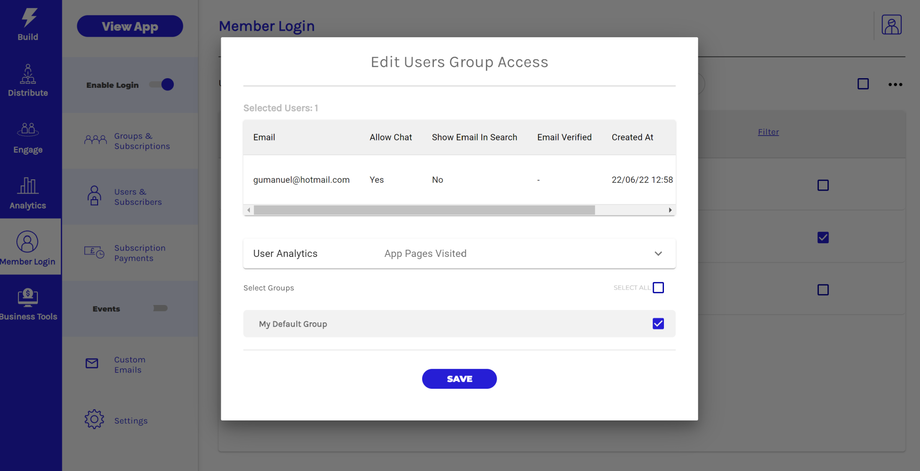Open the Analytics bar chart icon
This screenshot has width=920, height=471.
pyautogui.click(x=28, y=188)
